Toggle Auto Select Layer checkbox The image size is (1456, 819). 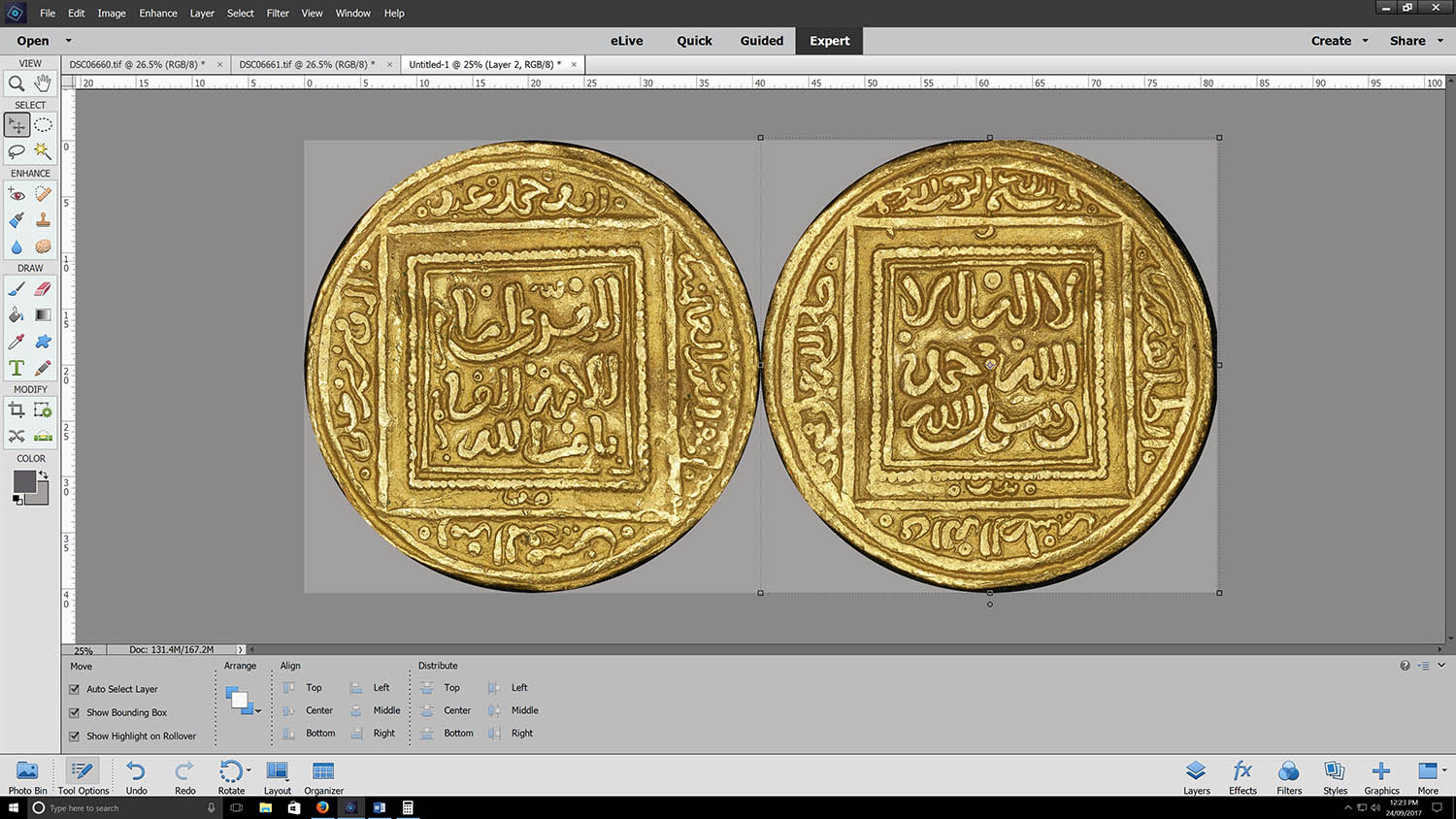75,689
